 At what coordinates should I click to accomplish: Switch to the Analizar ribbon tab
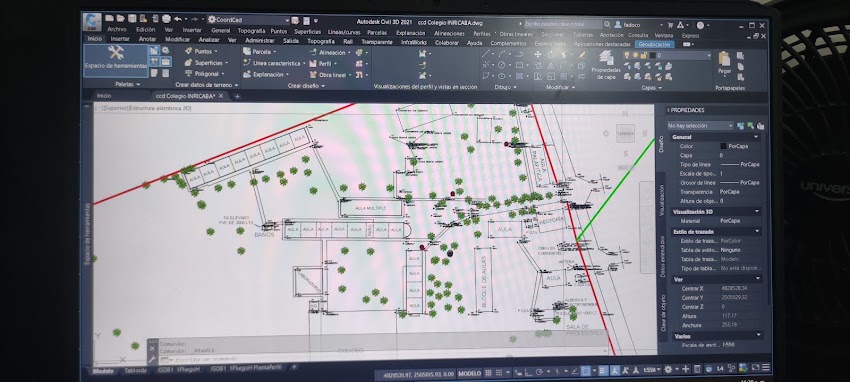209,40
